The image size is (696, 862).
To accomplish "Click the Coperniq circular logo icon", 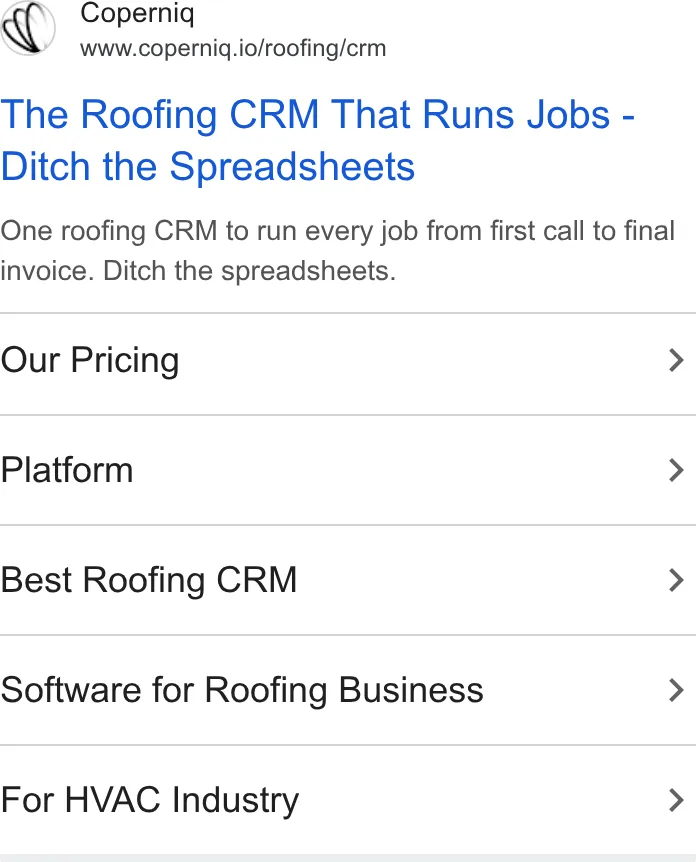I will (x=27, y=27).
